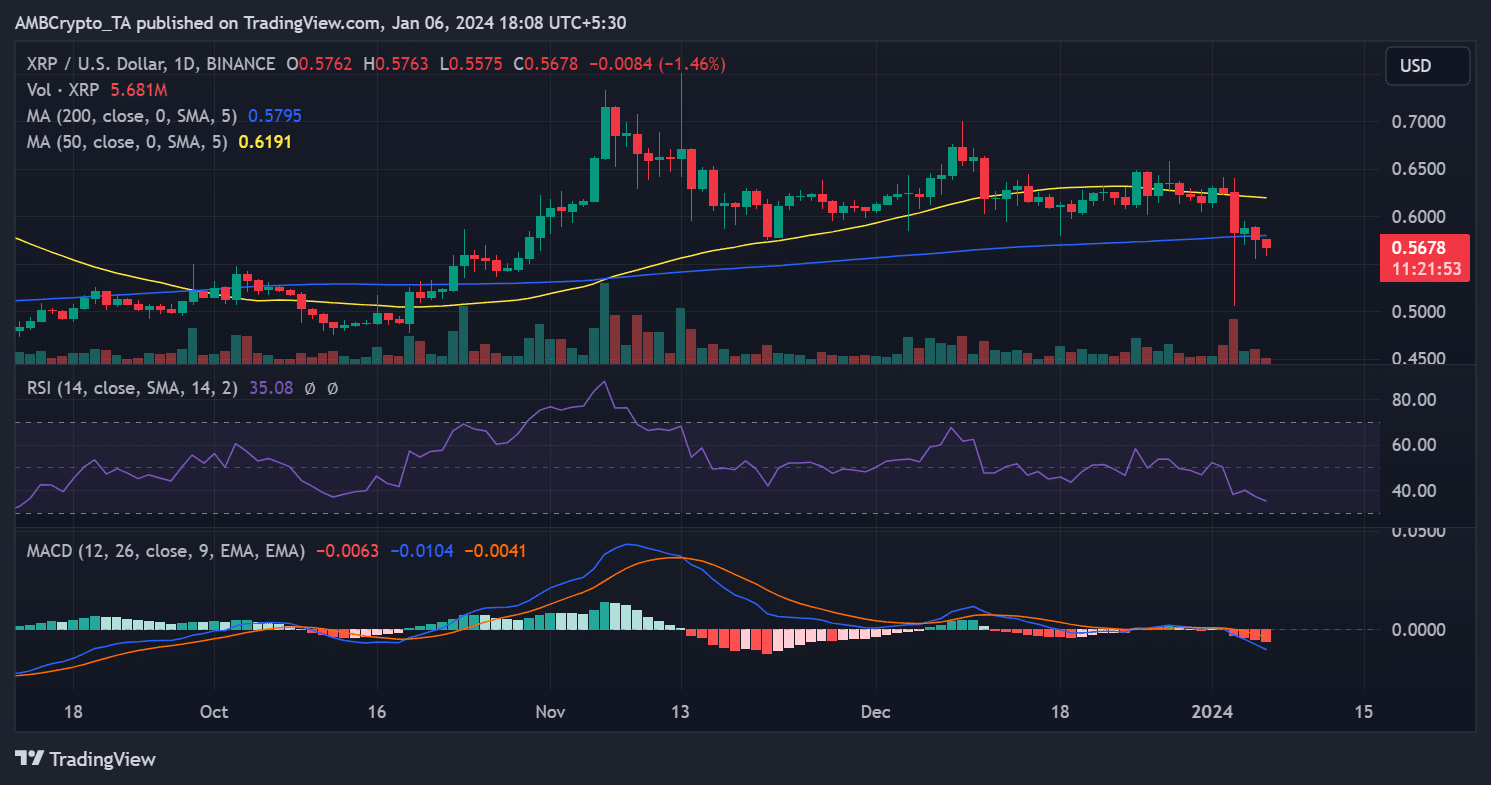
Task: Click the TradingView logo icon
Action: [x=27, y=760]
